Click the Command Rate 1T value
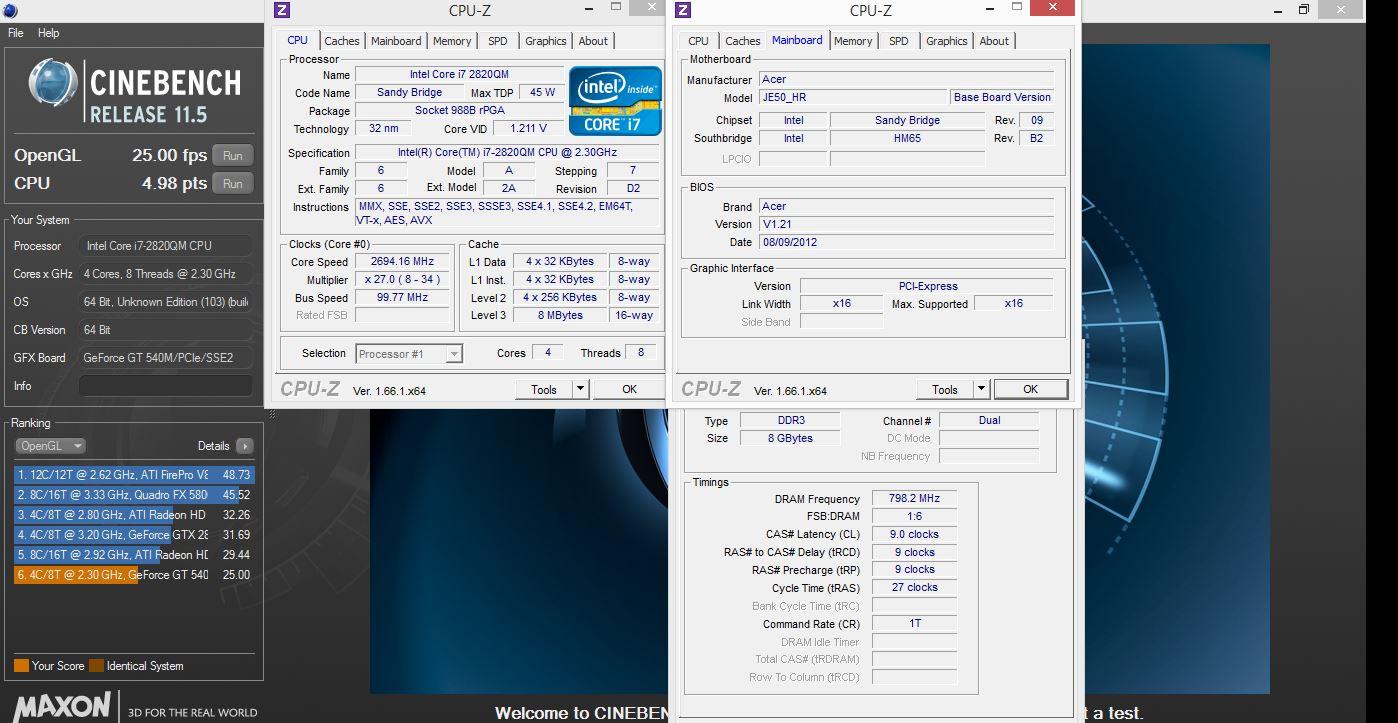 pos(914,624)
